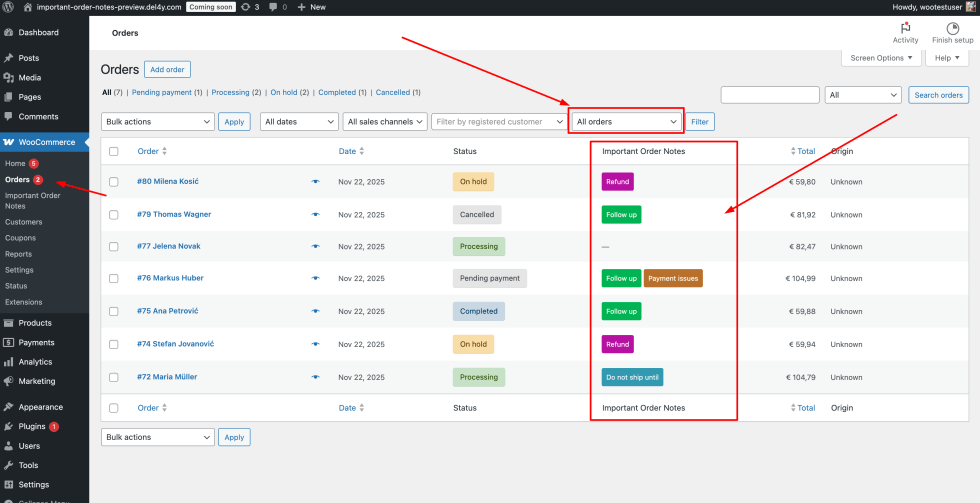Open the All dates filter dropdown
Image resolution: width=980 pixels, height=503 pixels.
point(299,122)
